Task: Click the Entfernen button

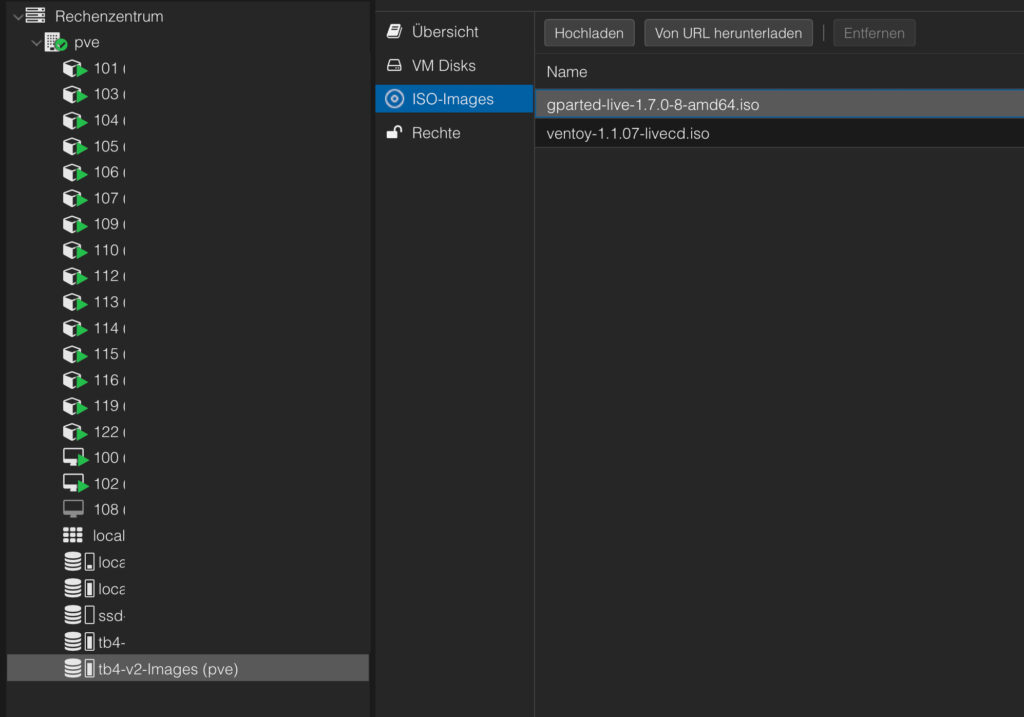Action: click(x=873, y=33)
